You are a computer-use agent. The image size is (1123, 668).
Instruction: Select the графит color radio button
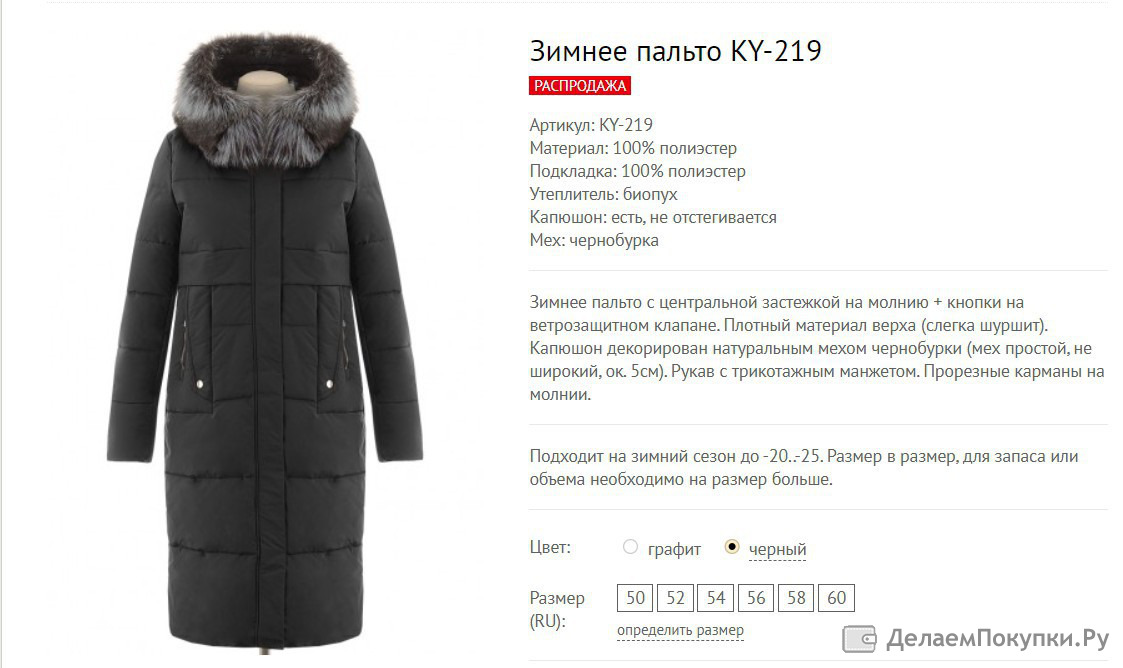coord(630,547)
